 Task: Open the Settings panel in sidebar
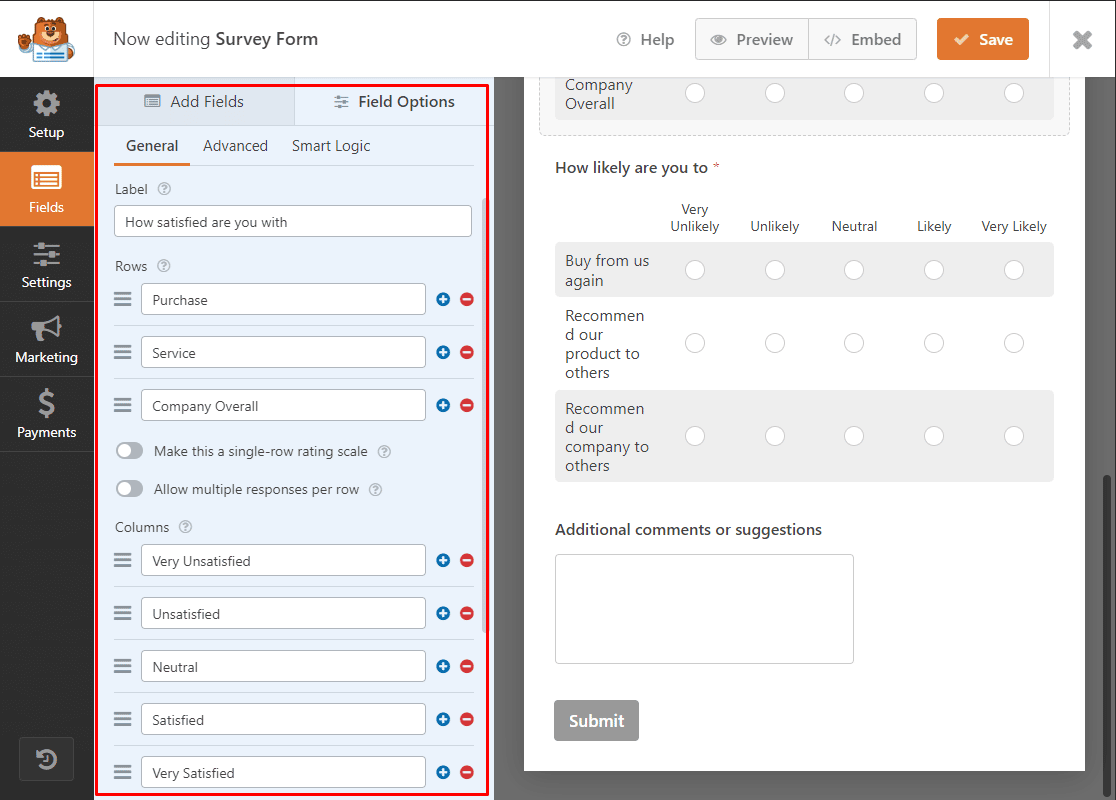click(46, 265)
